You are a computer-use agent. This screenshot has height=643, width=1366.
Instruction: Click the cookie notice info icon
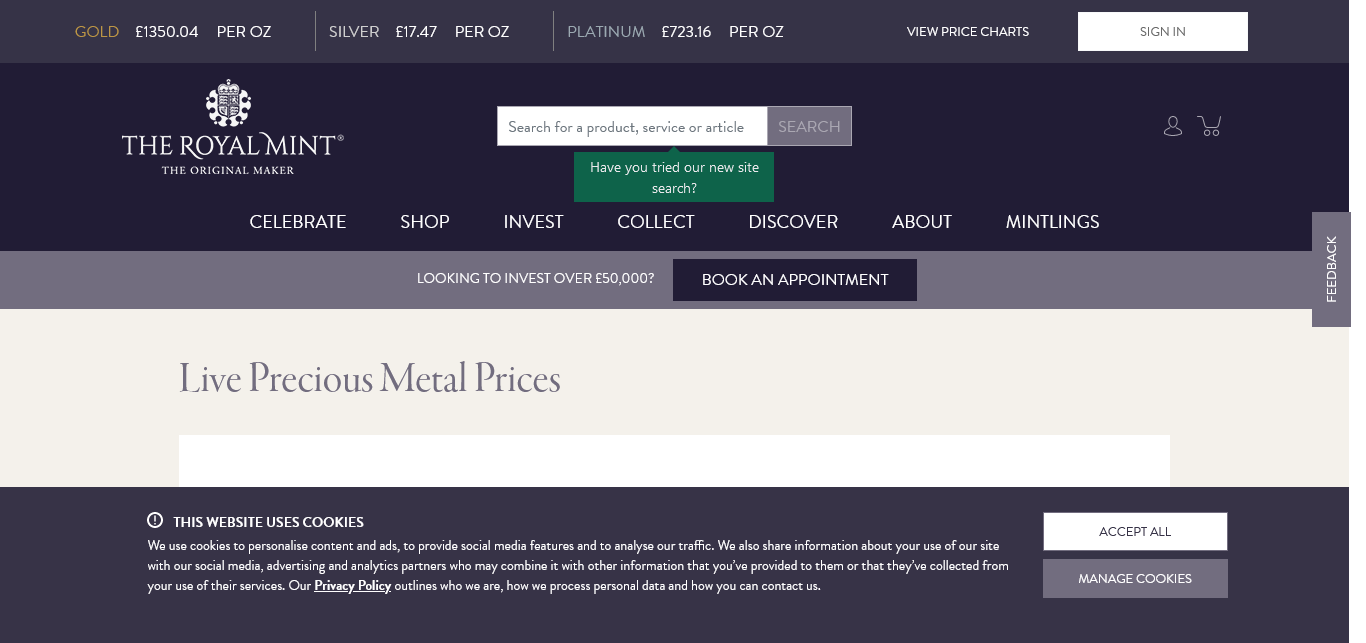tap(155, 520)
